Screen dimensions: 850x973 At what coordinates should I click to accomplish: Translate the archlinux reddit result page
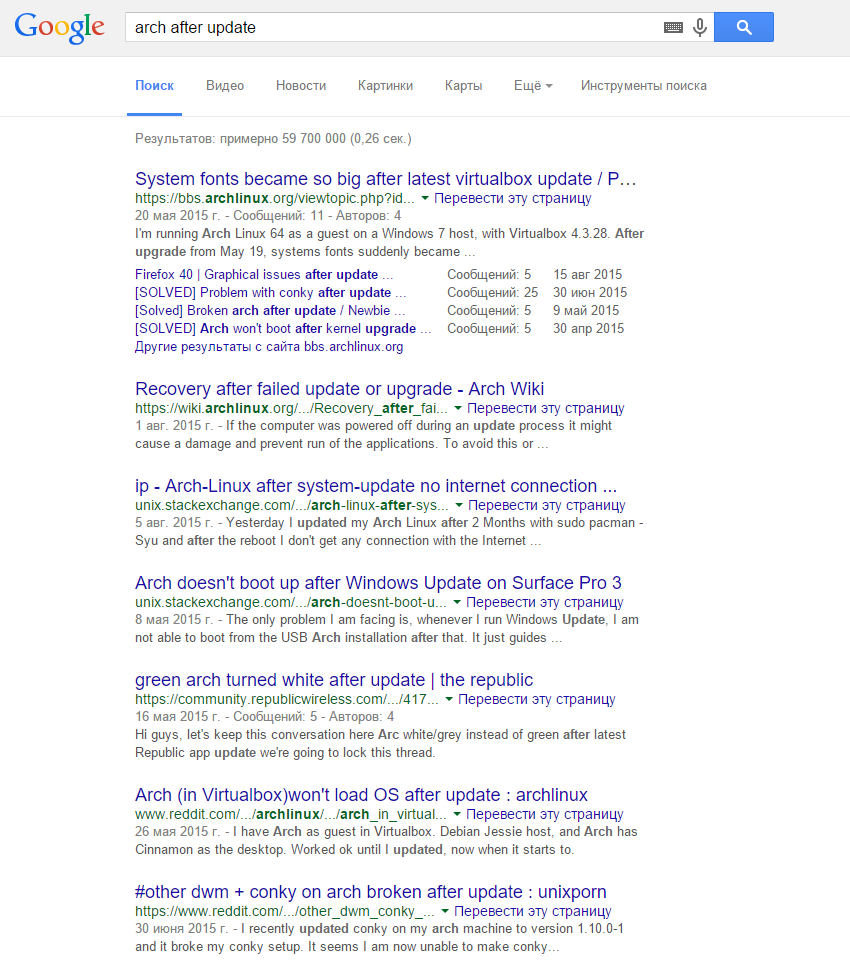click(545, 814)
